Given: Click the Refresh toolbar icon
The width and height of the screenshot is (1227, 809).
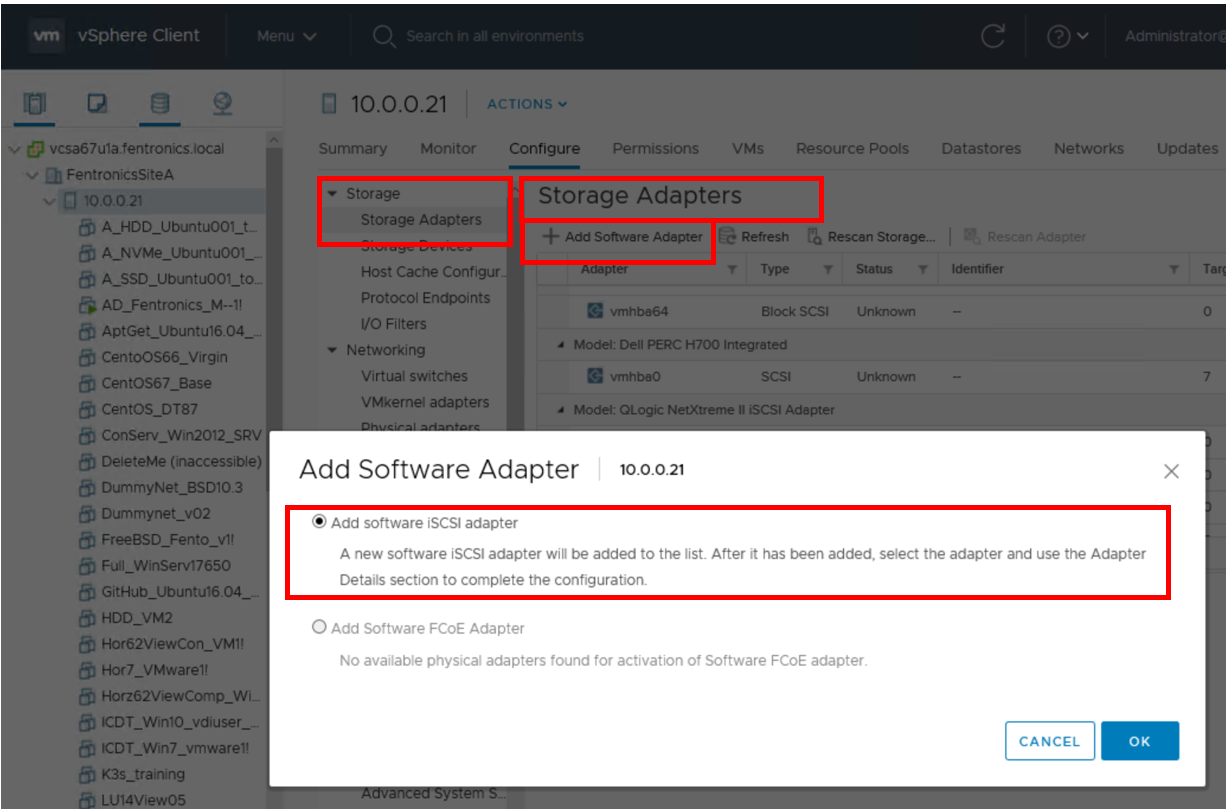Looking at the screenshot, I should 727,237.
